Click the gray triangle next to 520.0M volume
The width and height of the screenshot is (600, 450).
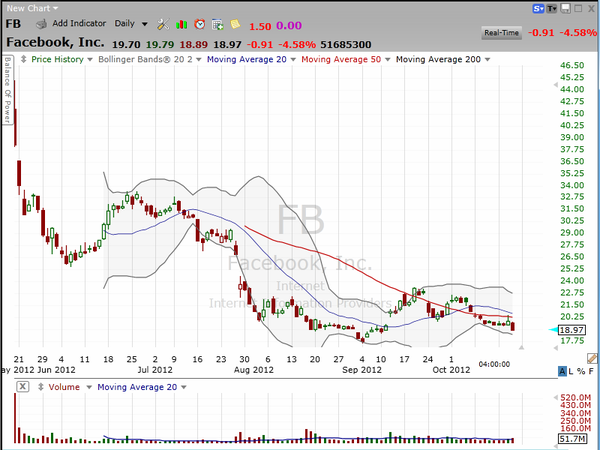556,398
